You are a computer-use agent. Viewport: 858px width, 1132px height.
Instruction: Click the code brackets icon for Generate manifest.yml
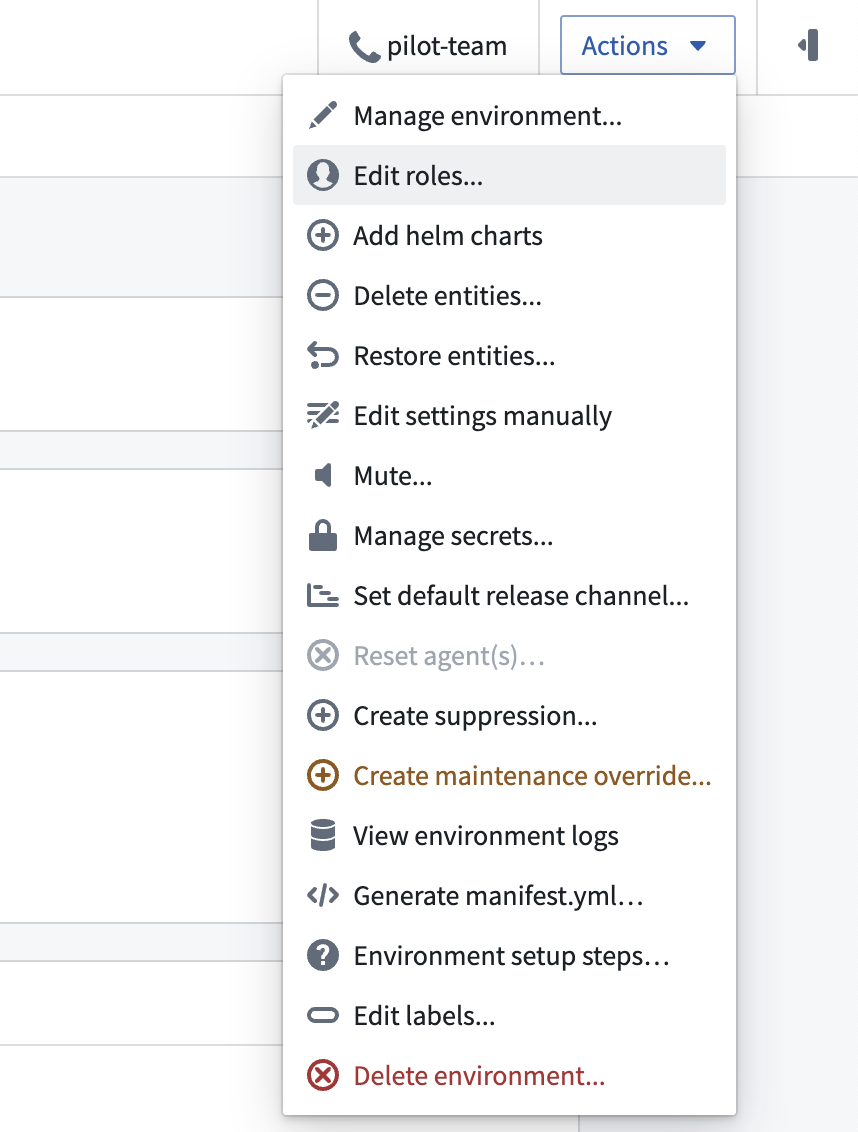322,895
